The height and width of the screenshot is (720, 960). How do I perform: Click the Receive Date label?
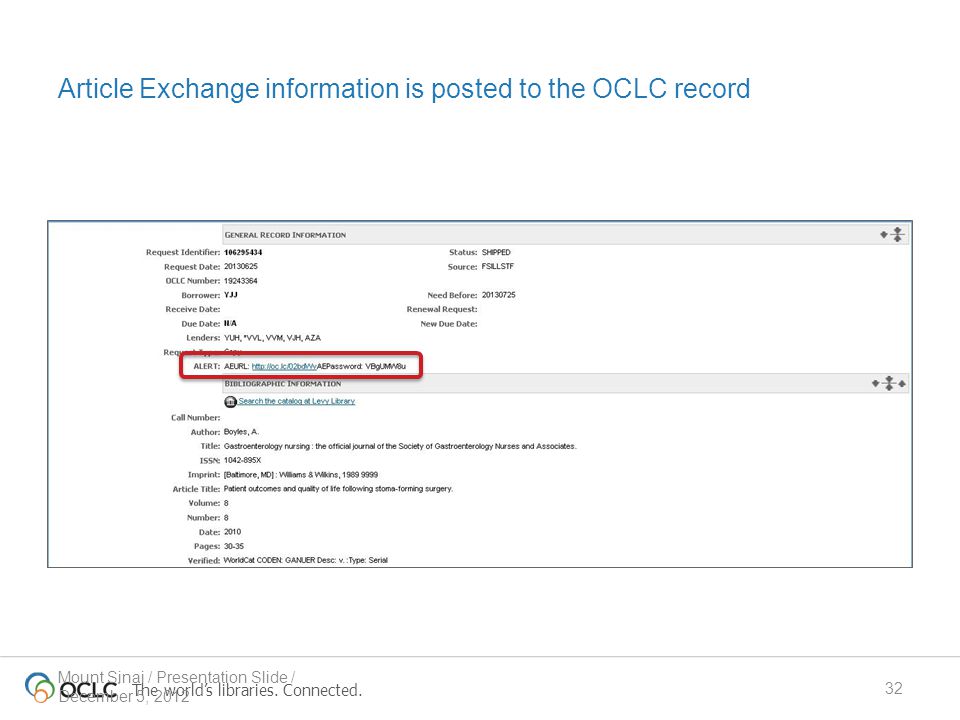(193, 309)
